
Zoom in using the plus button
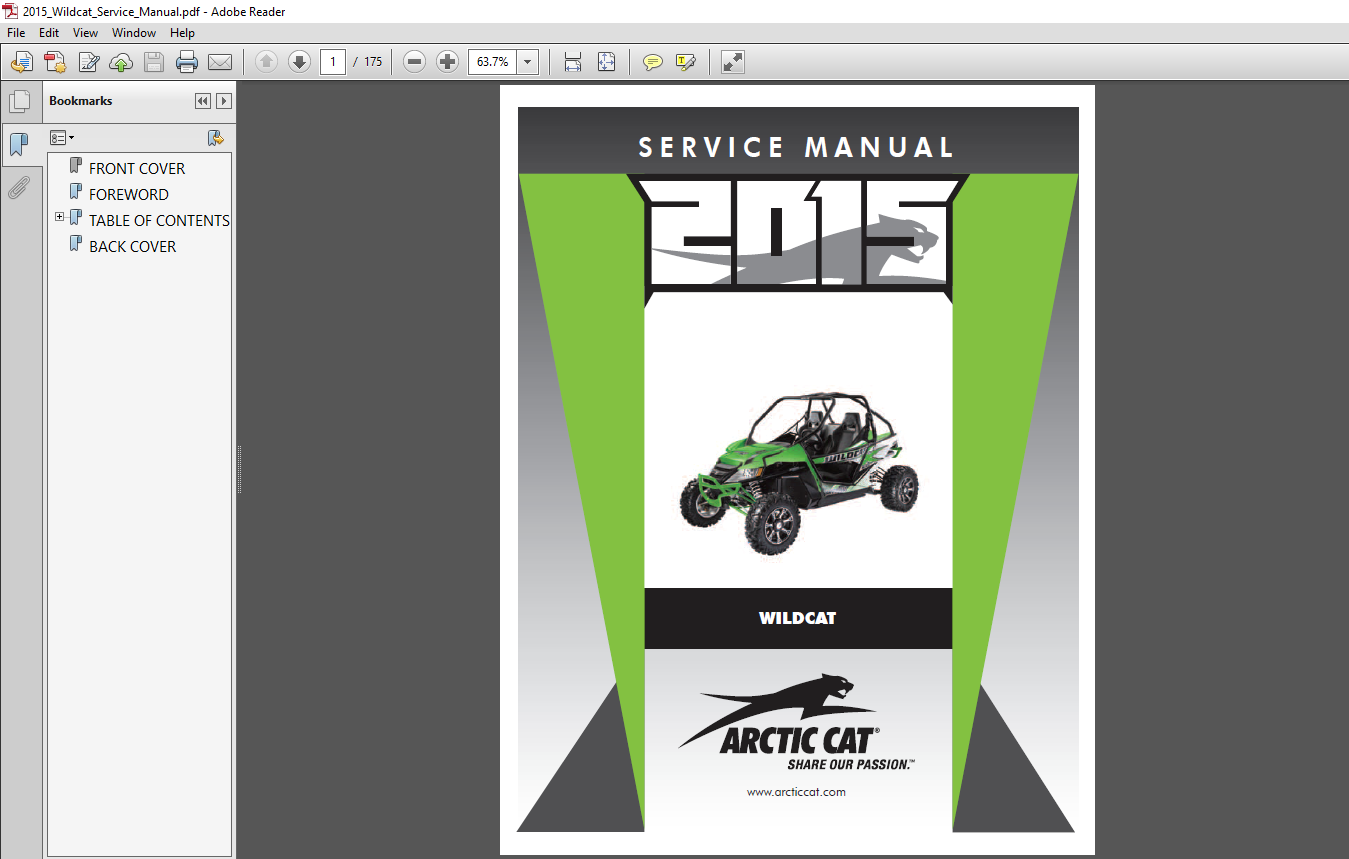pyautogui.click(x=448, y=62)
